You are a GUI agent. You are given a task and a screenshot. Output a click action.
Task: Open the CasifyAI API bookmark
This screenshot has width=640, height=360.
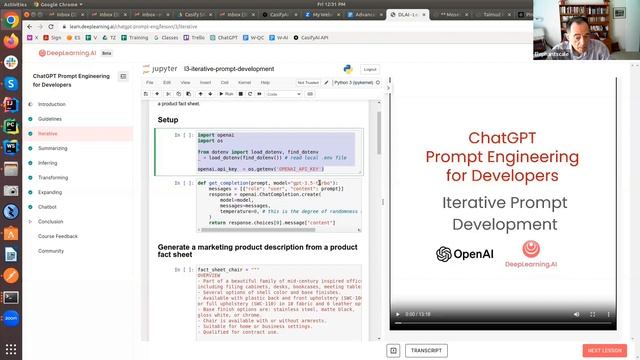(311, 38)
